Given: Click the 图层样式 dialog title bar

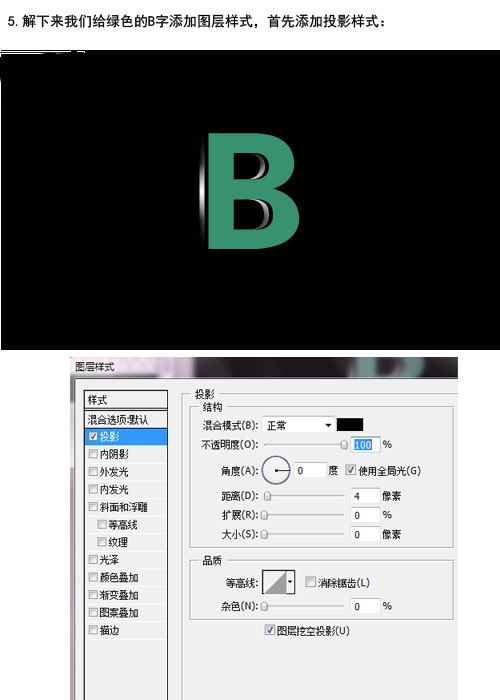Looking at the screenshot, I should 264,367.
